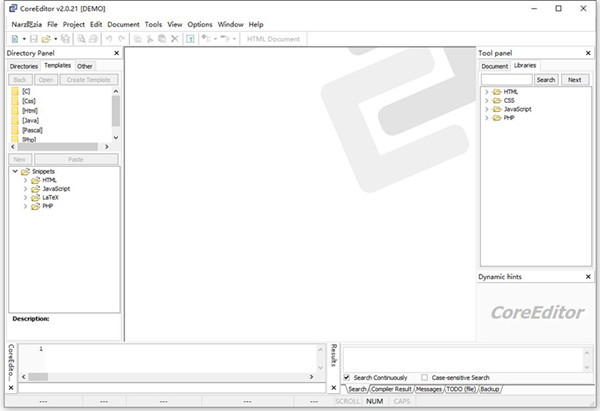Select the [Css] template folder
Image resolution: width=600 pixels, height=411 pixels.
(x=28, y=101)
